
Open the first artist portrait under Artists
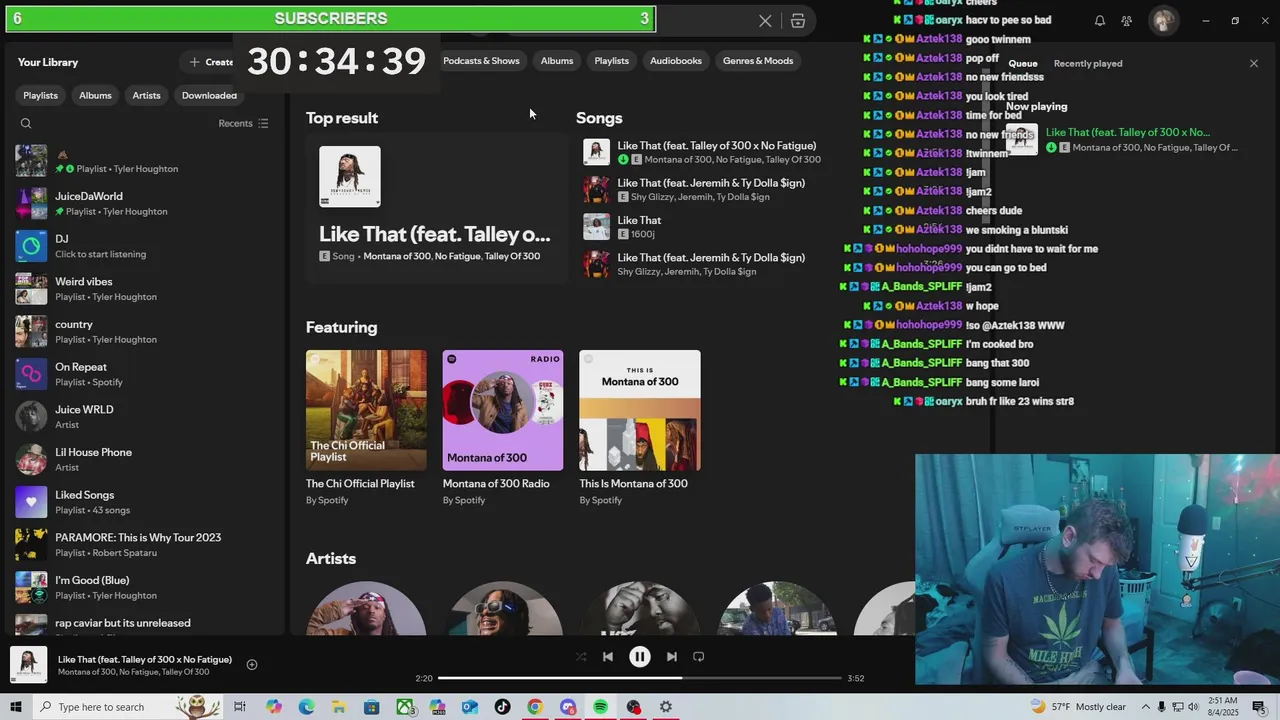pos(366,608)
